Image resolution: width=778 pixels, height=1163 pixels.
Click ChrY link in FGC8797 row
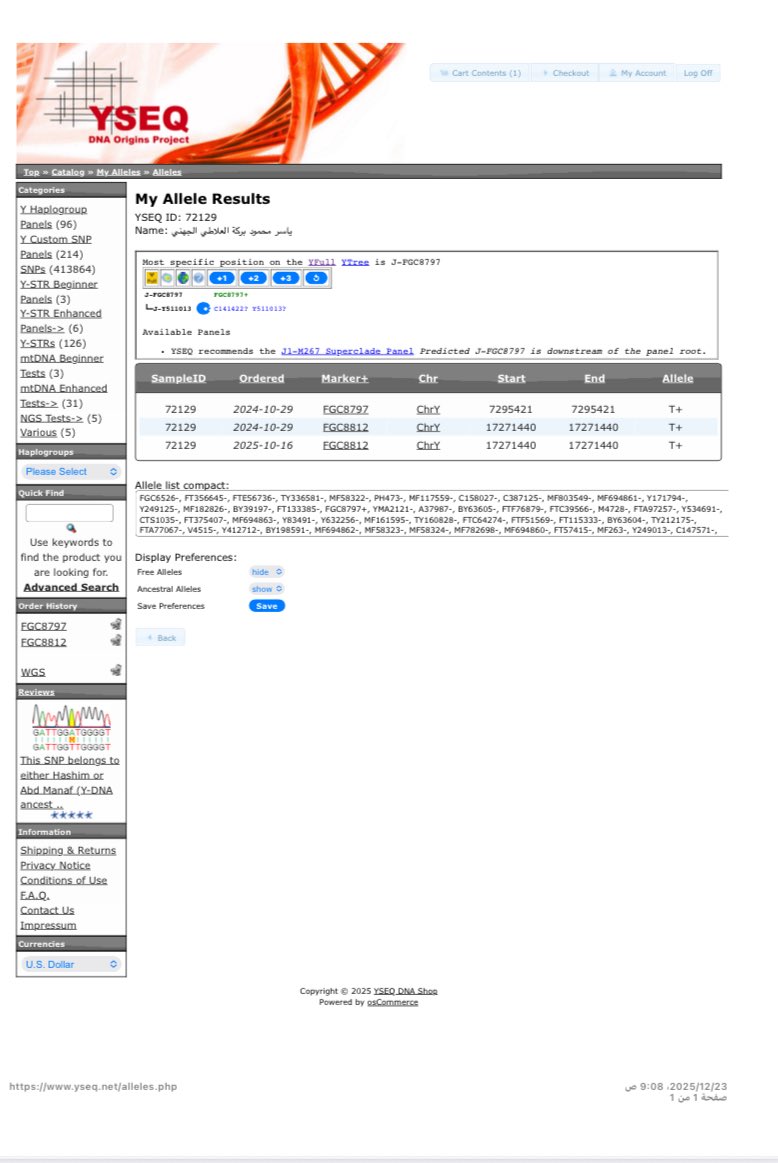428,409
